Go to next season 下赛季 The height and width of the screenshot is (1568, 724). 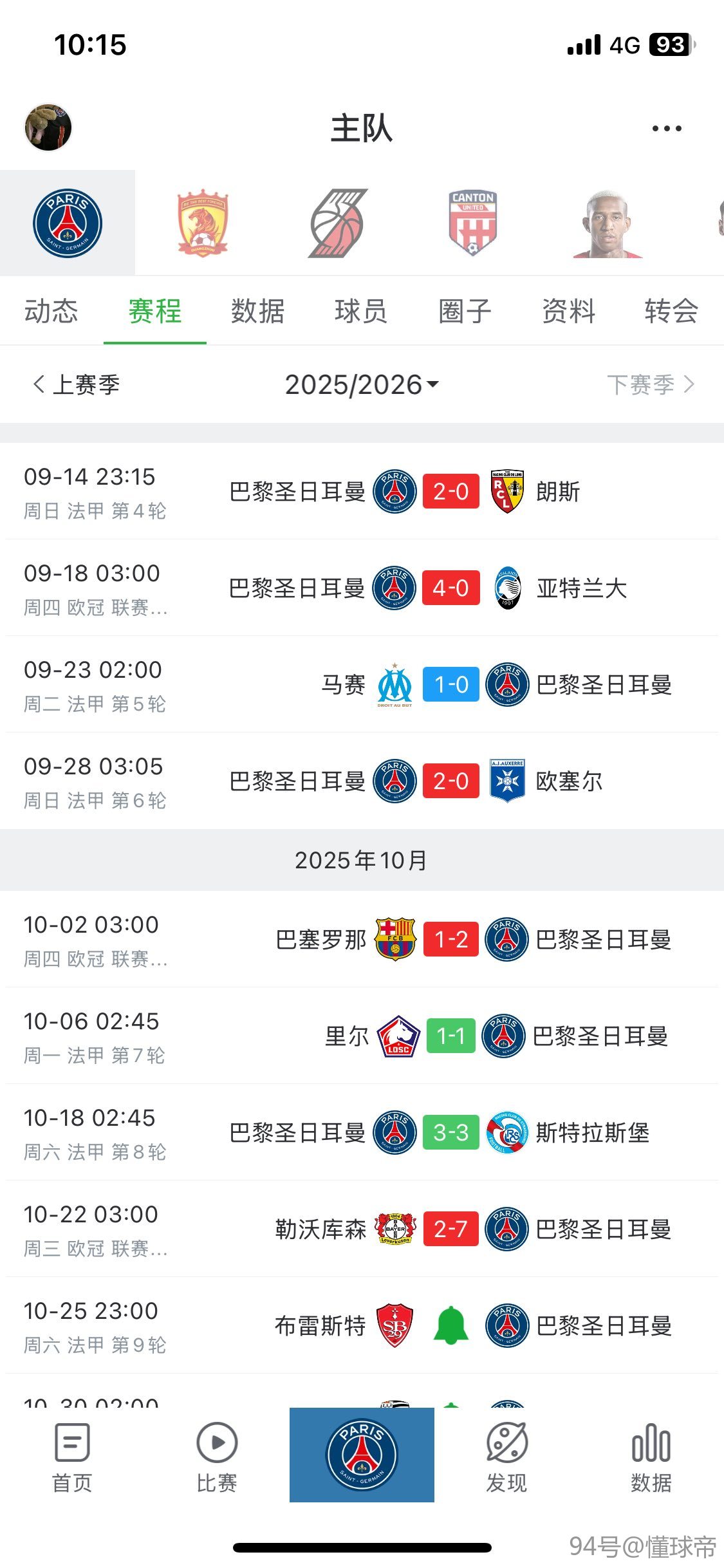651,385
